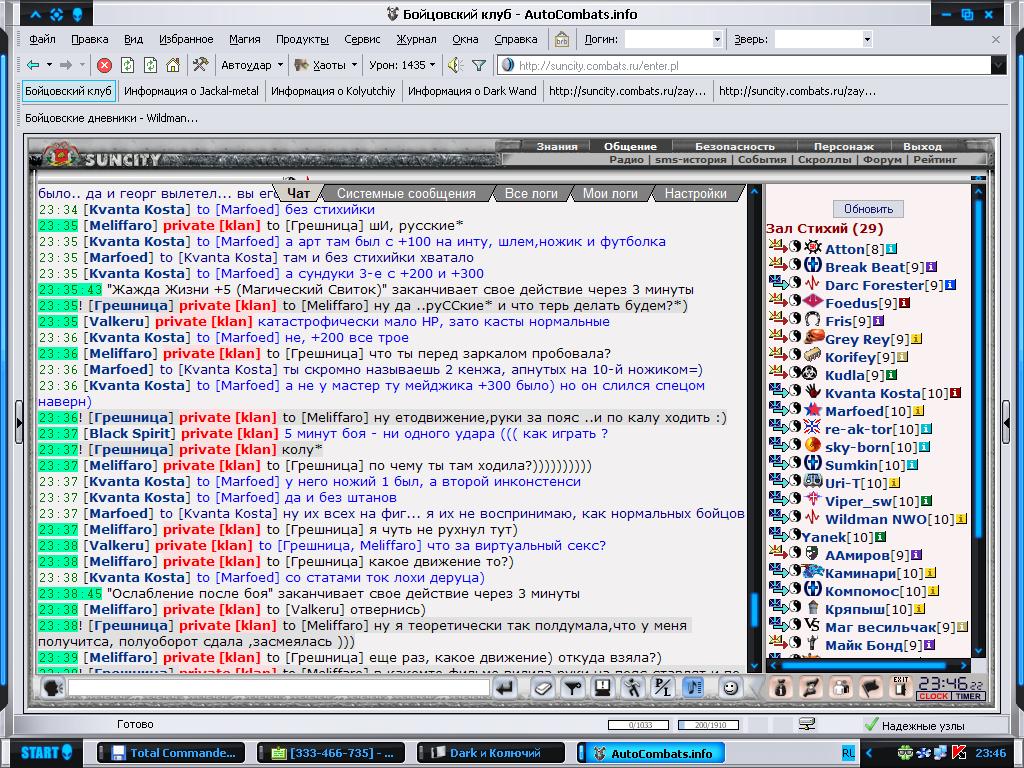
Task: Click private message arrow beside Marfoed
Action: tap(778, 409)
